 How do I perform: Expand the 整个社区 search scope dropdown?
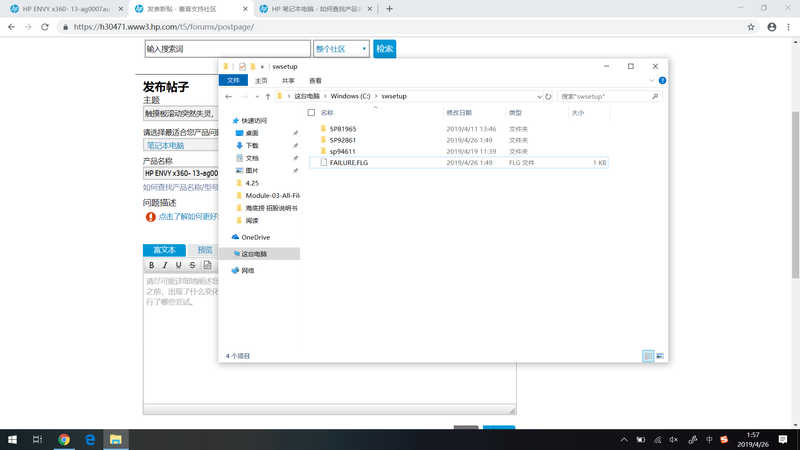pos(364,48)
